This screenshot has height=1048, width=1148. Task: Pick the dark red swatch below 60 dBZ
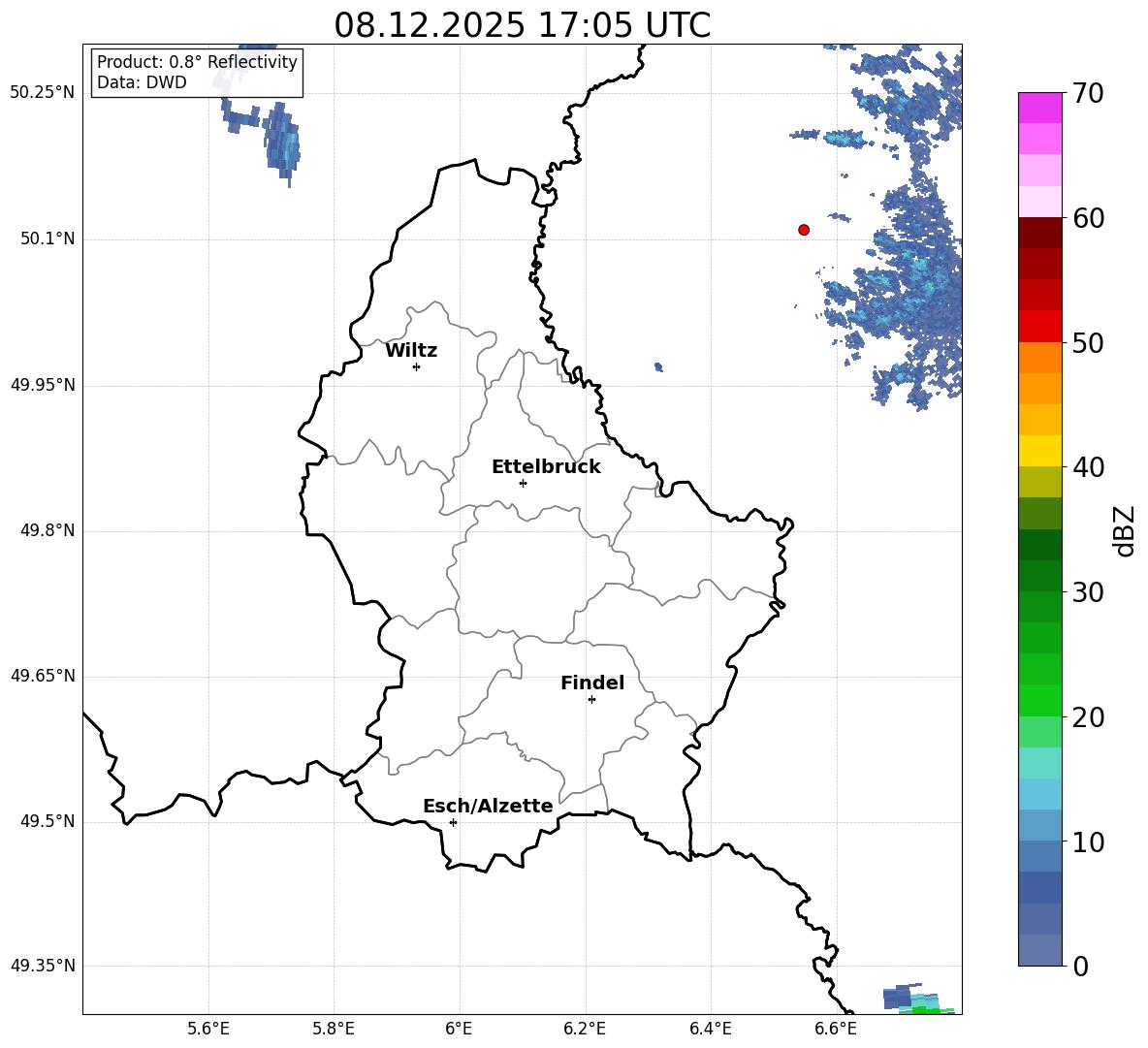point(1039,233)
